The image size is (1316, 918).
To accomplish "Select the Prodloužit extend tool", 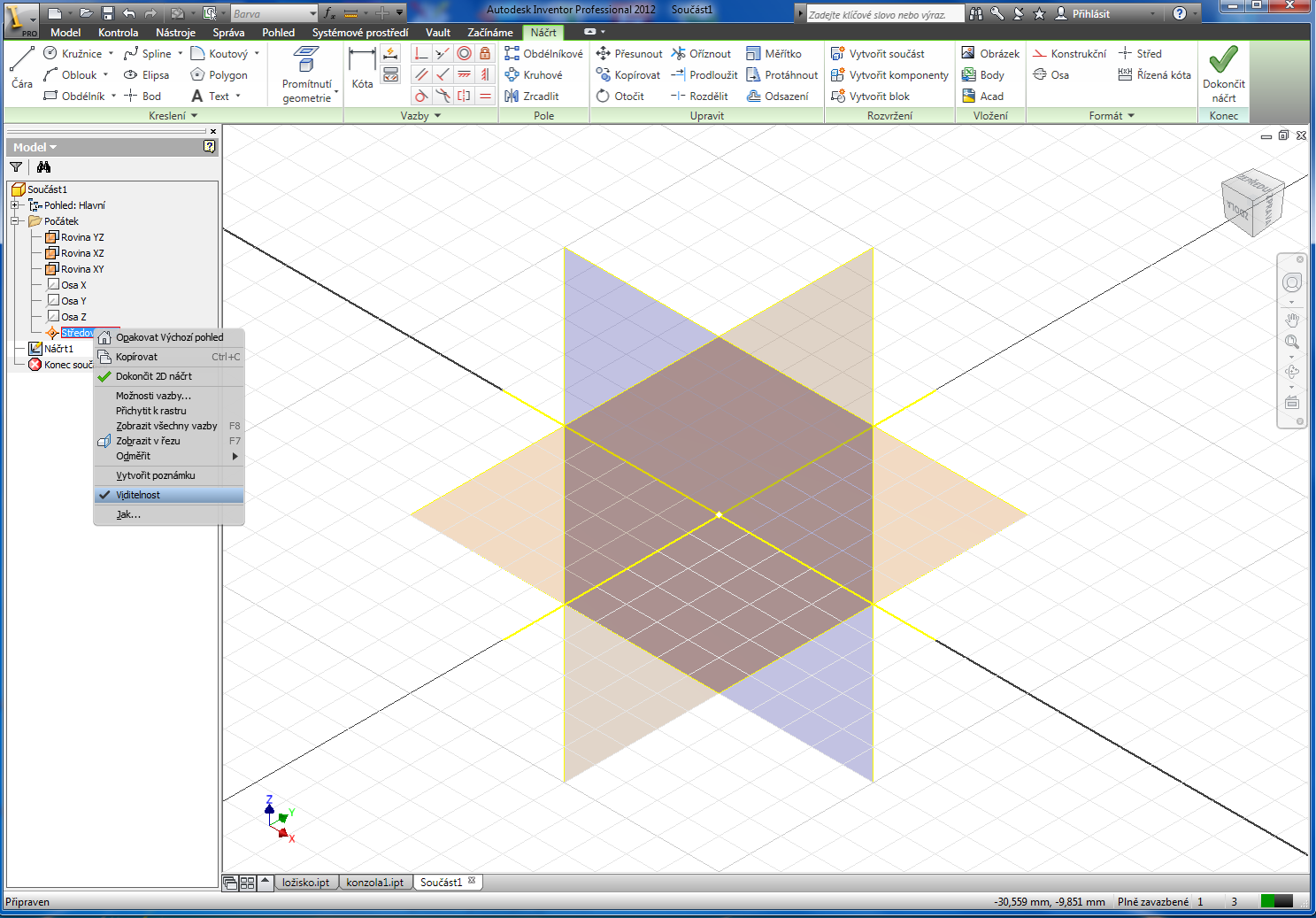I will click(x=704, y=75).
